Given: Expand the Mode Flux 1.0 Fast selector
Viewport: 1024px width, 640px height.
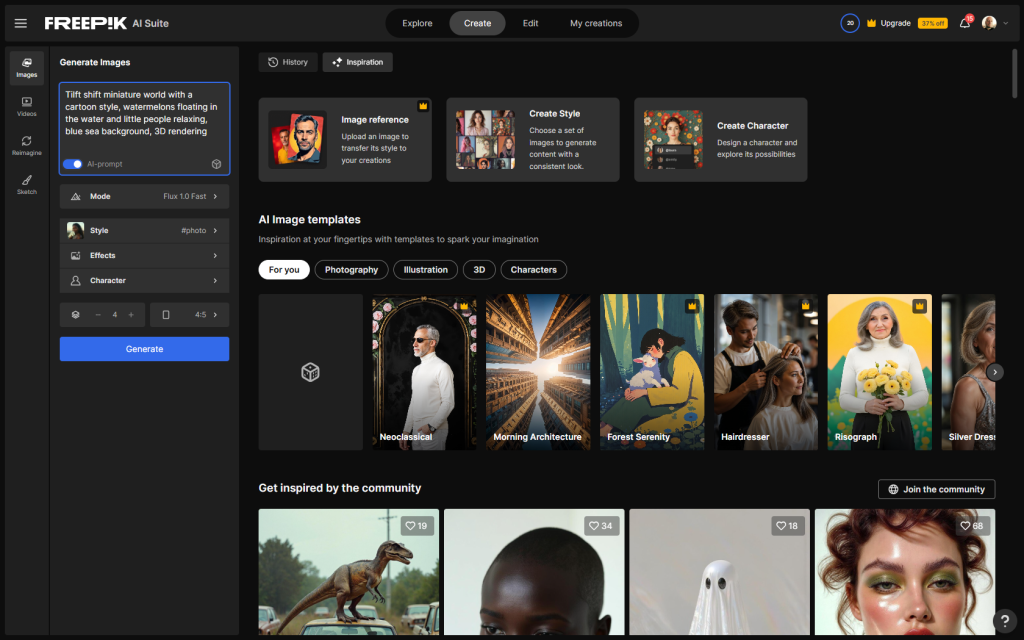Looking at the screenshot, I should [144, 196].
